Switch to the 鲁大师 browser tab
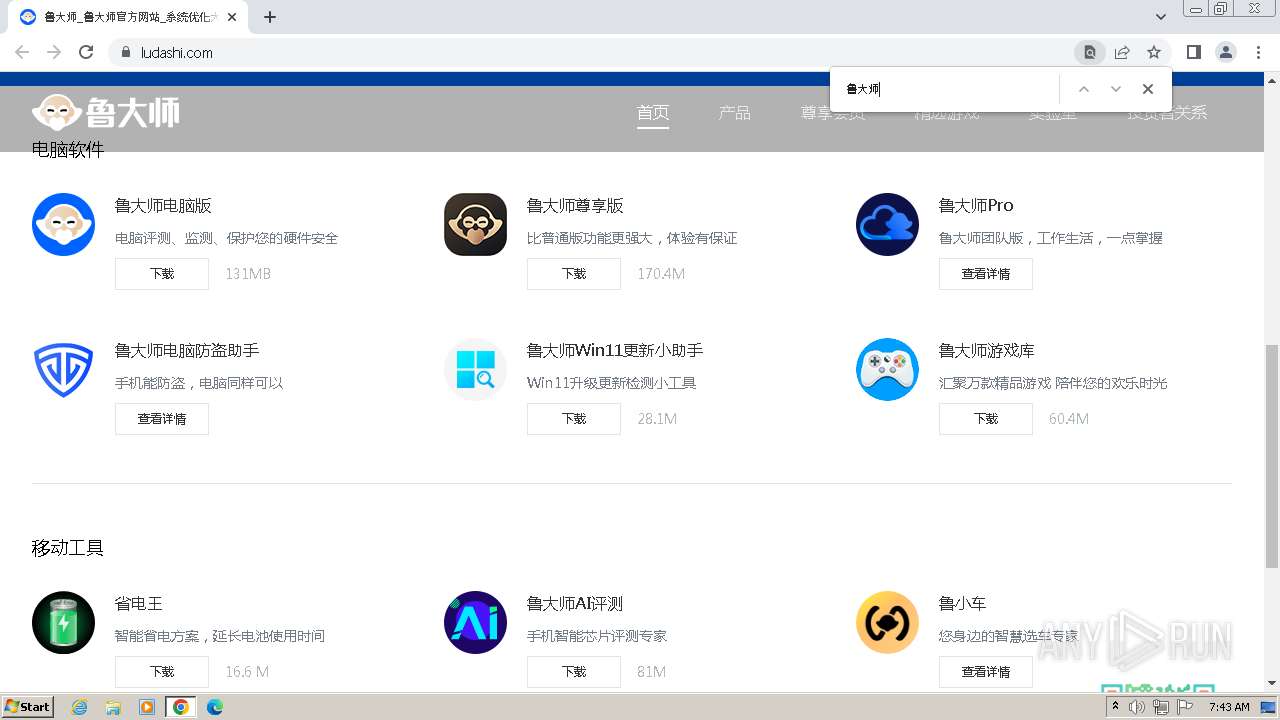This screenshot has height=720, width=1280. [128, 17]
